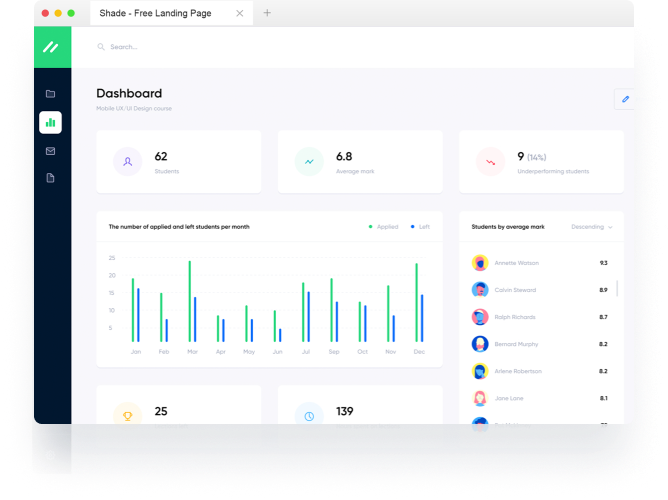The width and height of the screenshot is (668, 500).
Task: Click Arlene Robertson's avatar
Action: pyautogui.click(x=480, y=371)
